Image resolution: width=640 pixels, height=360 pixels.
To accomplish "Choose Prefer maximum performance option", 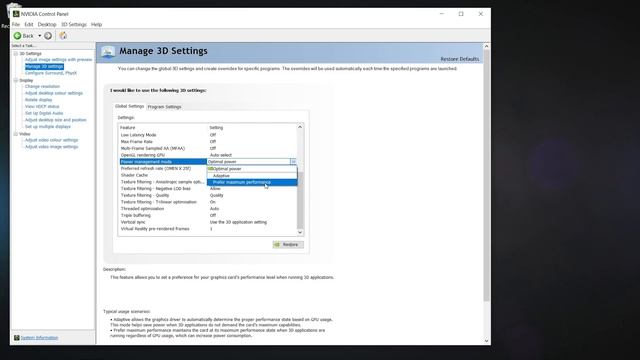I will [252, 182].
